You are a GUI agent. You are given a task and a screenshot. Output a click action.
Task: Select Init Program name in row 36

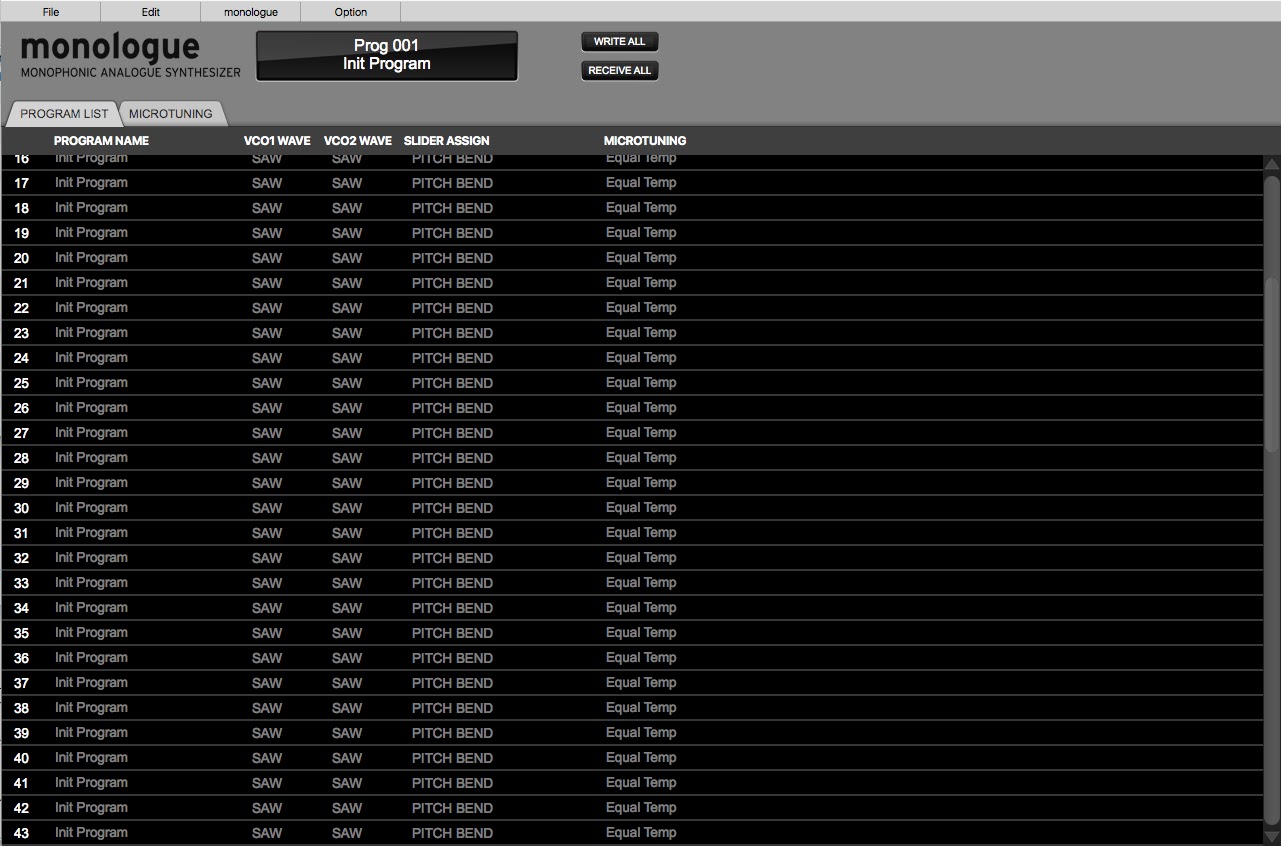click(x=91, y=658)
